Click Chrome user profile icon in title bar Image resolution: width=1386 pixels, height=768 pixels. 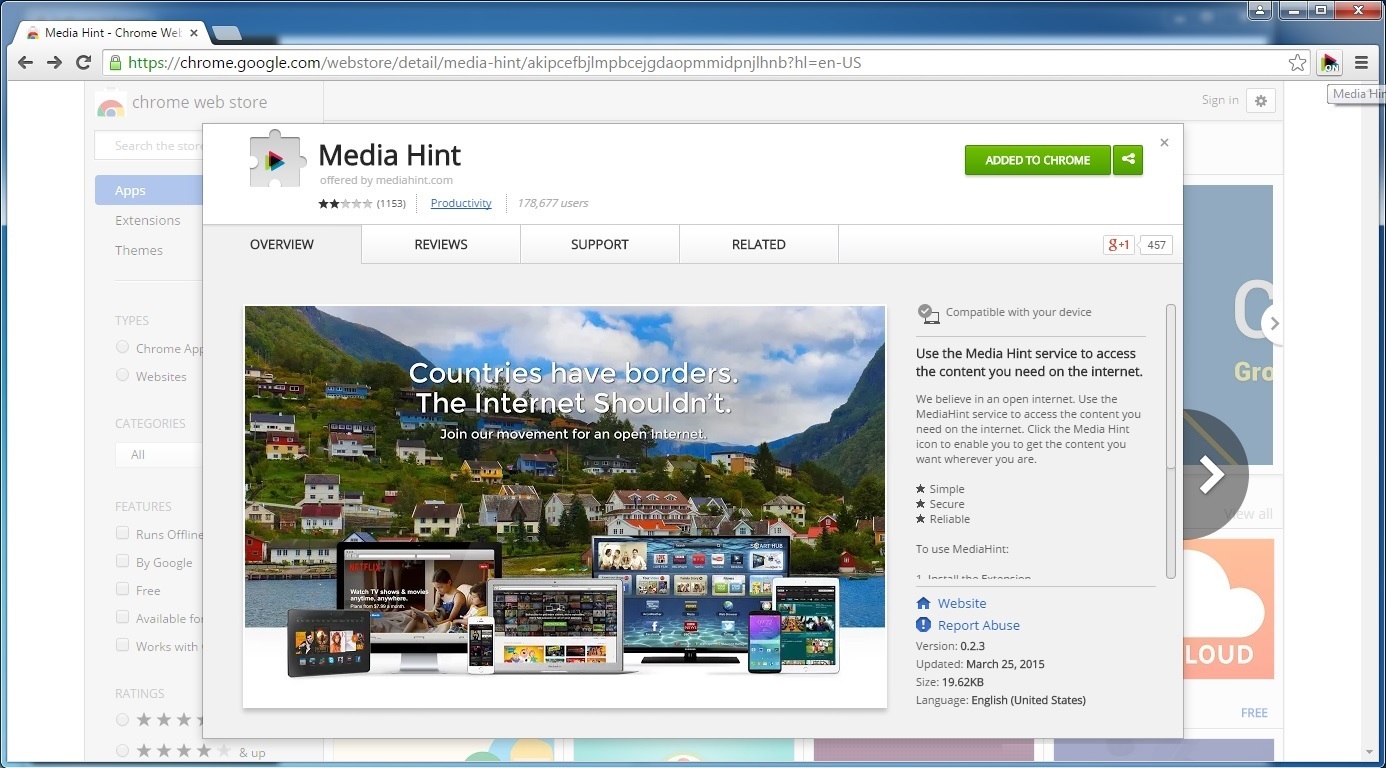click(x=1260, y=10)
